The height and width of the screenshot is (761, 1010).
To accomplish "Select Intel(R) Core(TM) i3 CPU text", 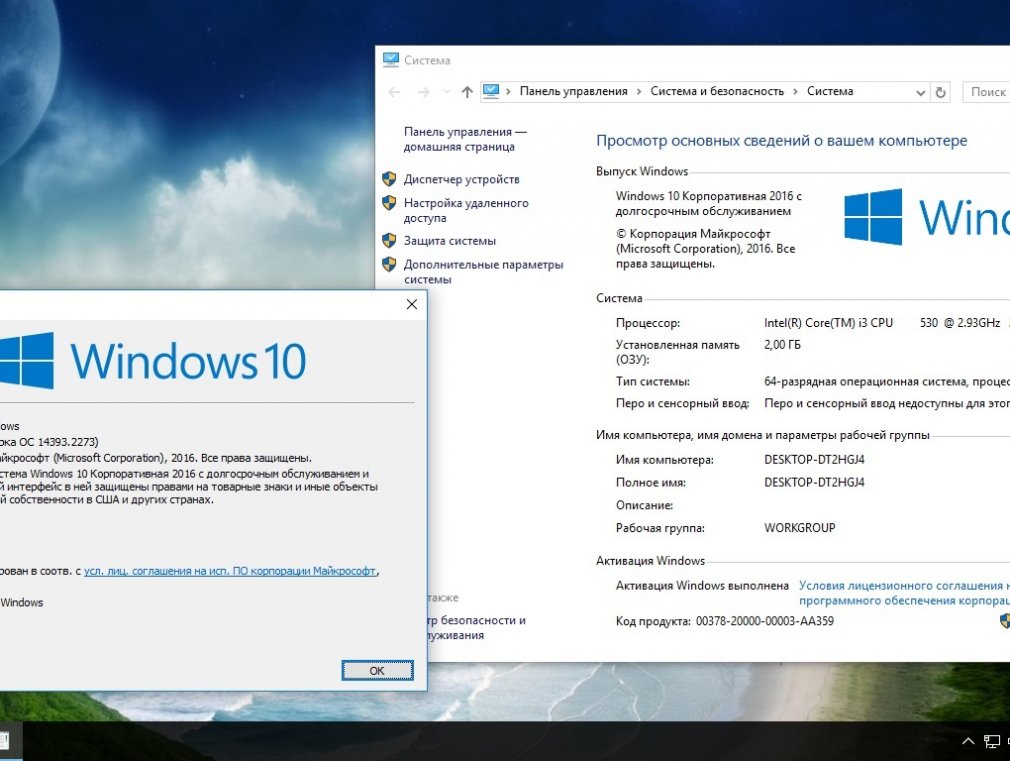I will click(x=828, y=323).
